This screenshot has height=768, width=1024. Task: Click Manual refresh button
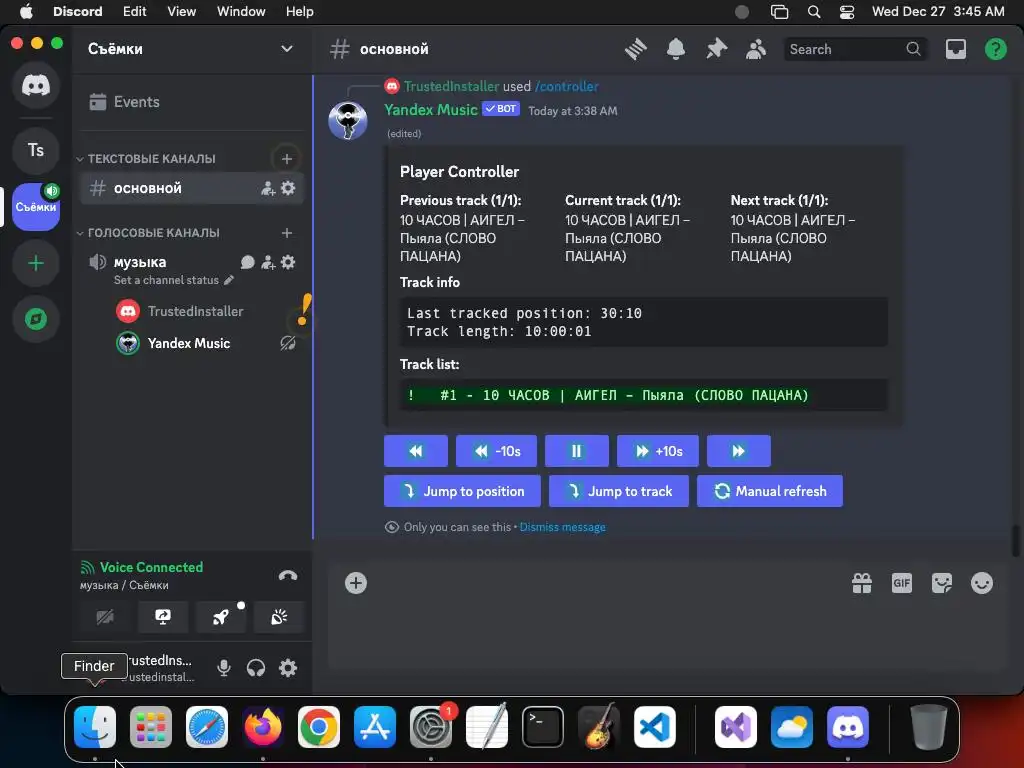pos(770,491)
